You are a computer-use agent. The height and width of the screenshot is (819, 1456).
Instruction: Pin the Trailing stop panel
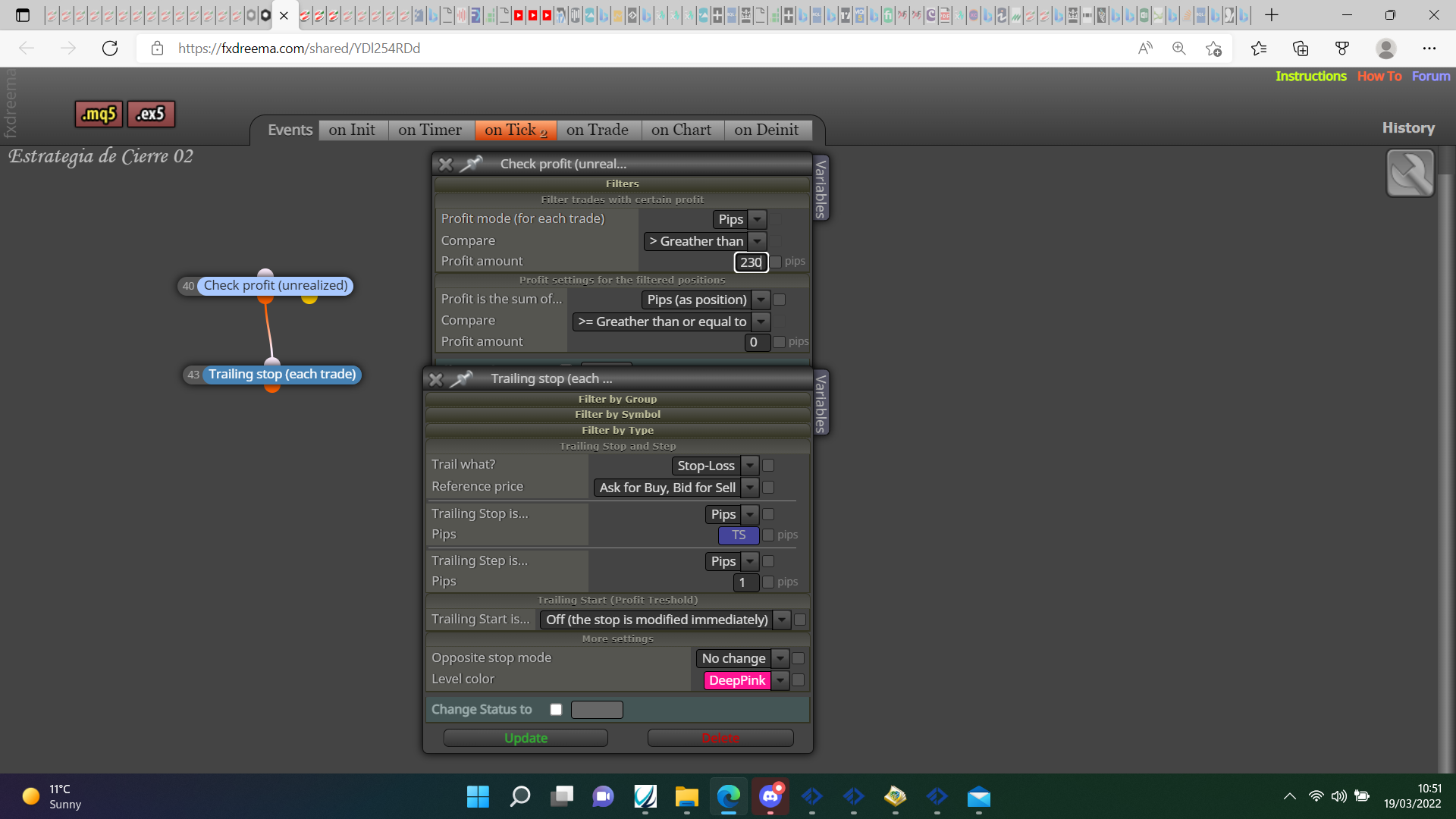pyautogui.click(x=462, y=378)
